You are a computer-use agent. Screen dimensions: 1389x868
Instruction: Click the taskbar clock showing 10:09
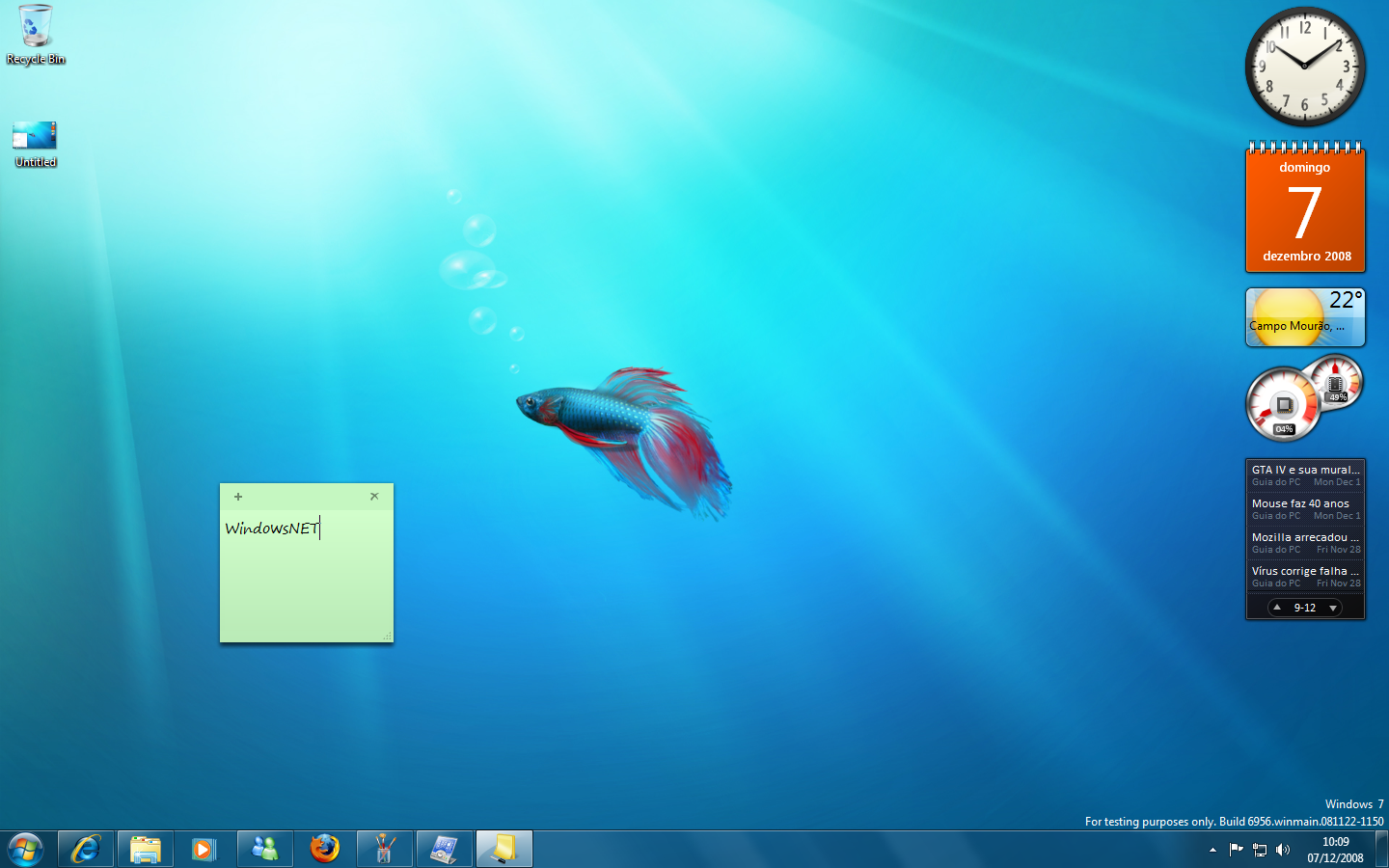(x=1336, y=850)
